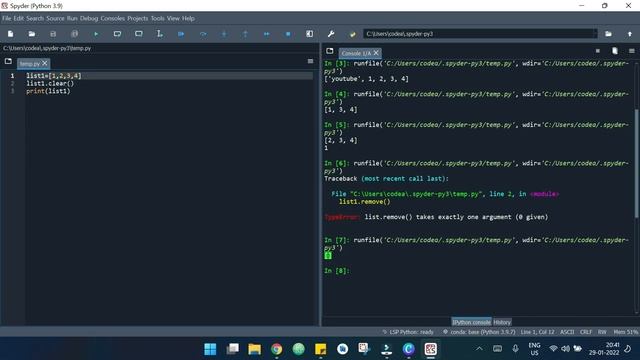Interrupt kernel stop icon in console
Screen dimensions: 640x360
click(x=598, y=51)
